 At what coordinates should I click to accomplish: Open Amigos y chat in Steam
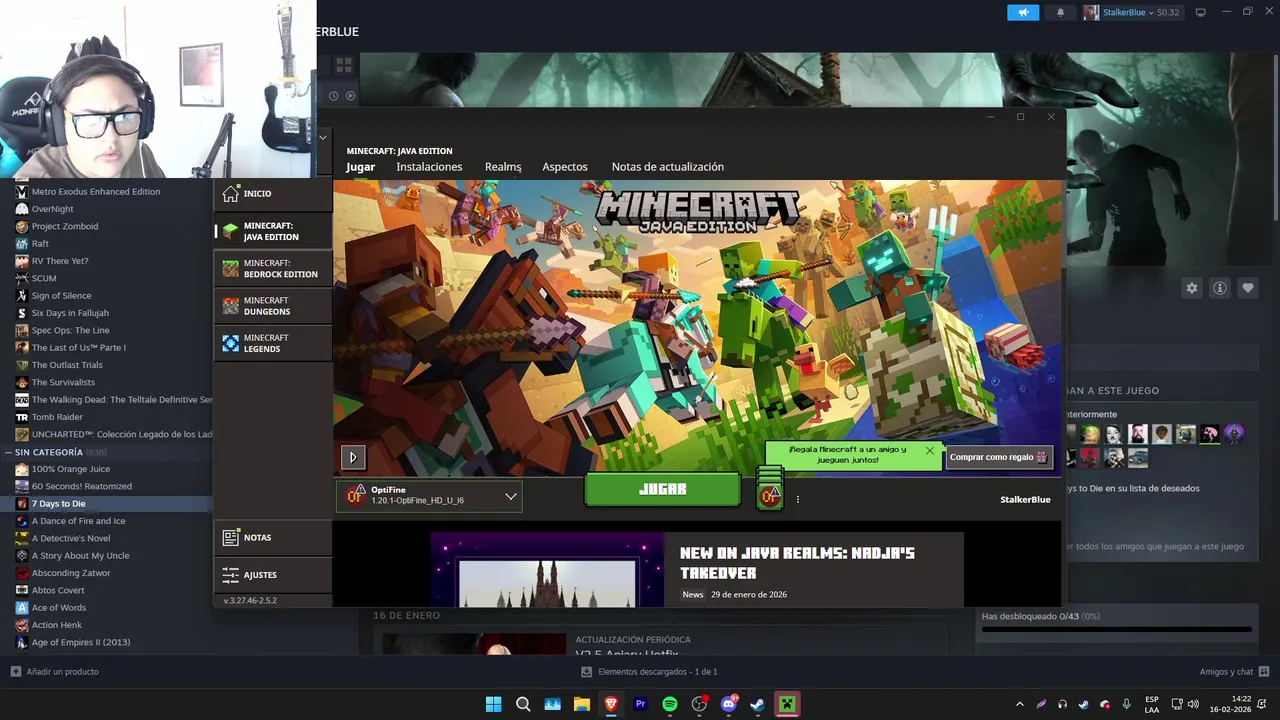coord(1234,672)
